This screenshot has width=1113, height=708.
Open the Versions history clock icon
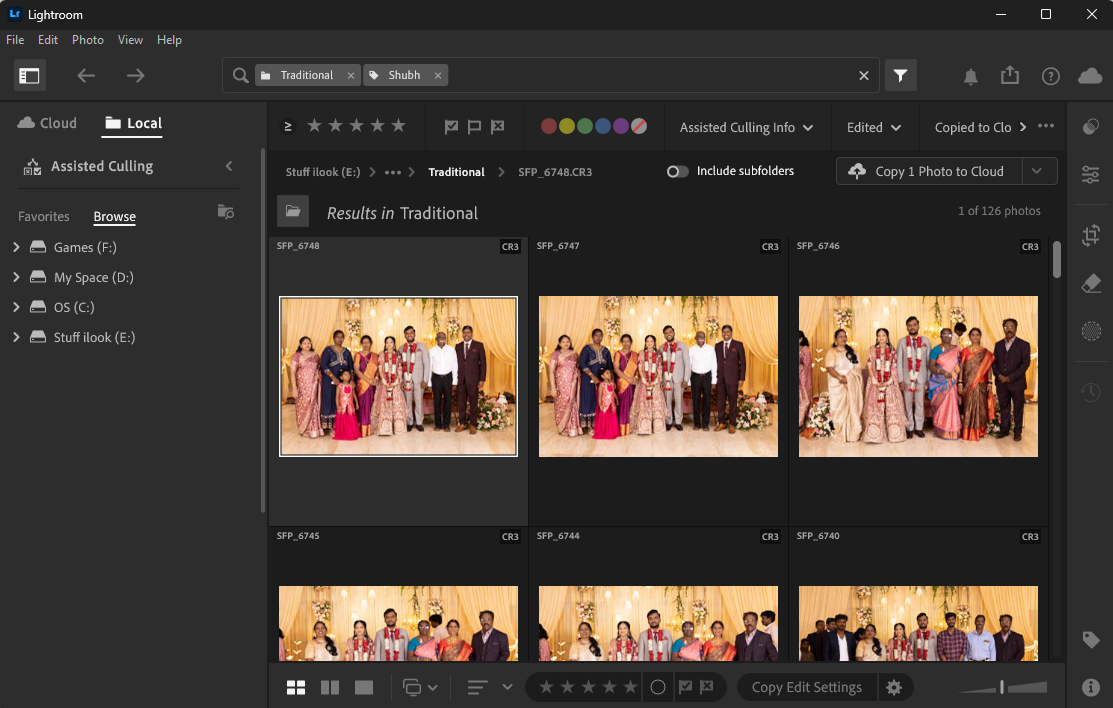pyautogui.click(x=1091, y=392)
